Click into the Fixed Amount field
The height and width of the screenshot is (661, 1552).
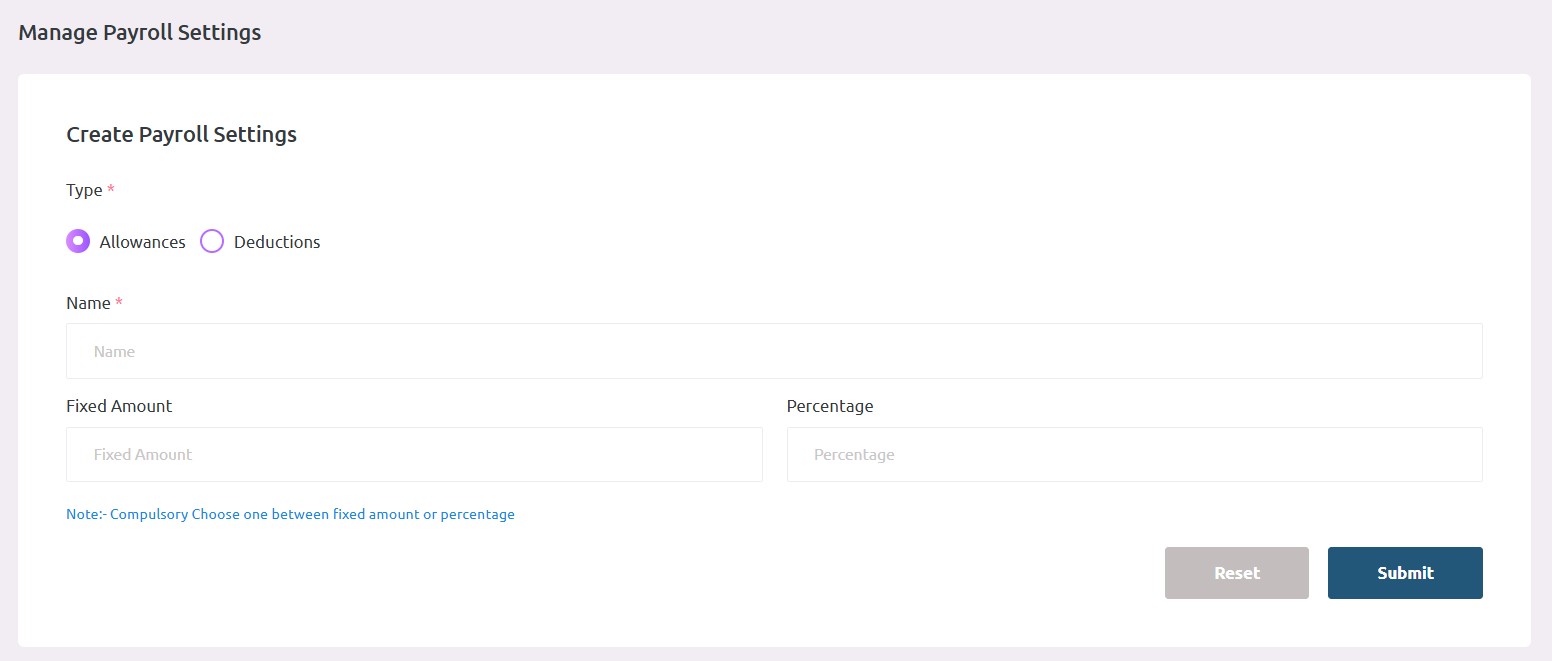[414, 454]
